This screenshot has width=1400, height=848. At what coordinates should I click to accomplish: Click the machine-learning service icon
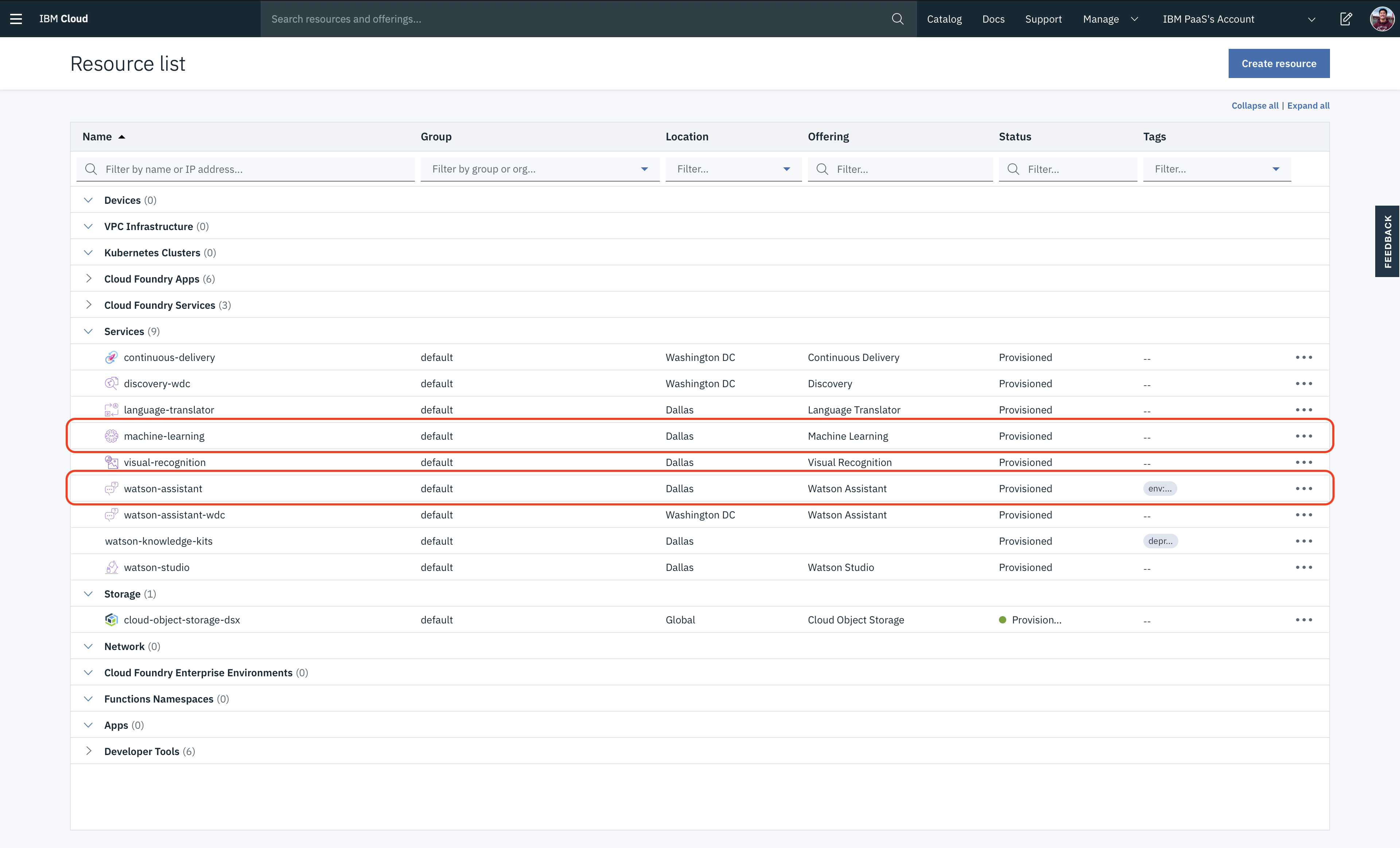[111, 436]
